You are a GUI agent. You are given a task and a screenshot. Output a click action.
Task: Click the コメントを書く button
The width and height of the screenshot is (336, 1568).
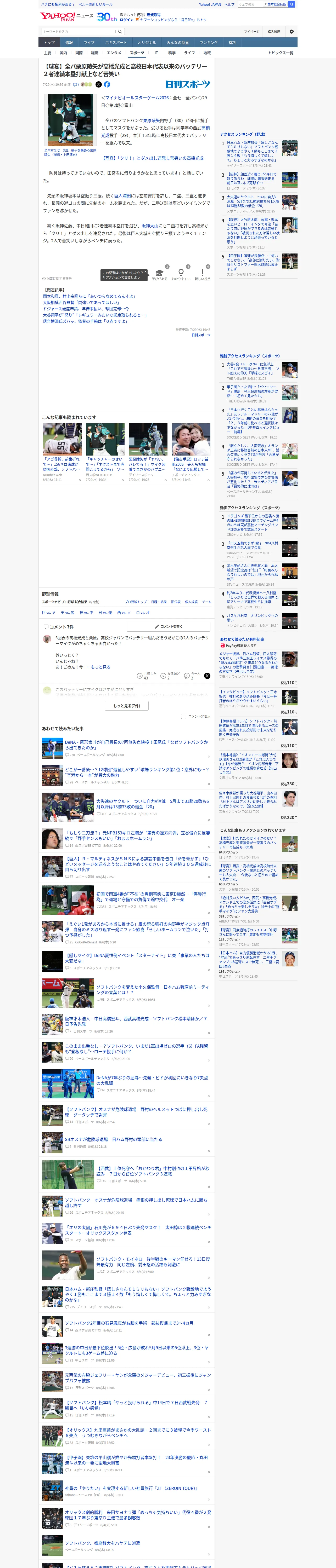click(168, 626)
